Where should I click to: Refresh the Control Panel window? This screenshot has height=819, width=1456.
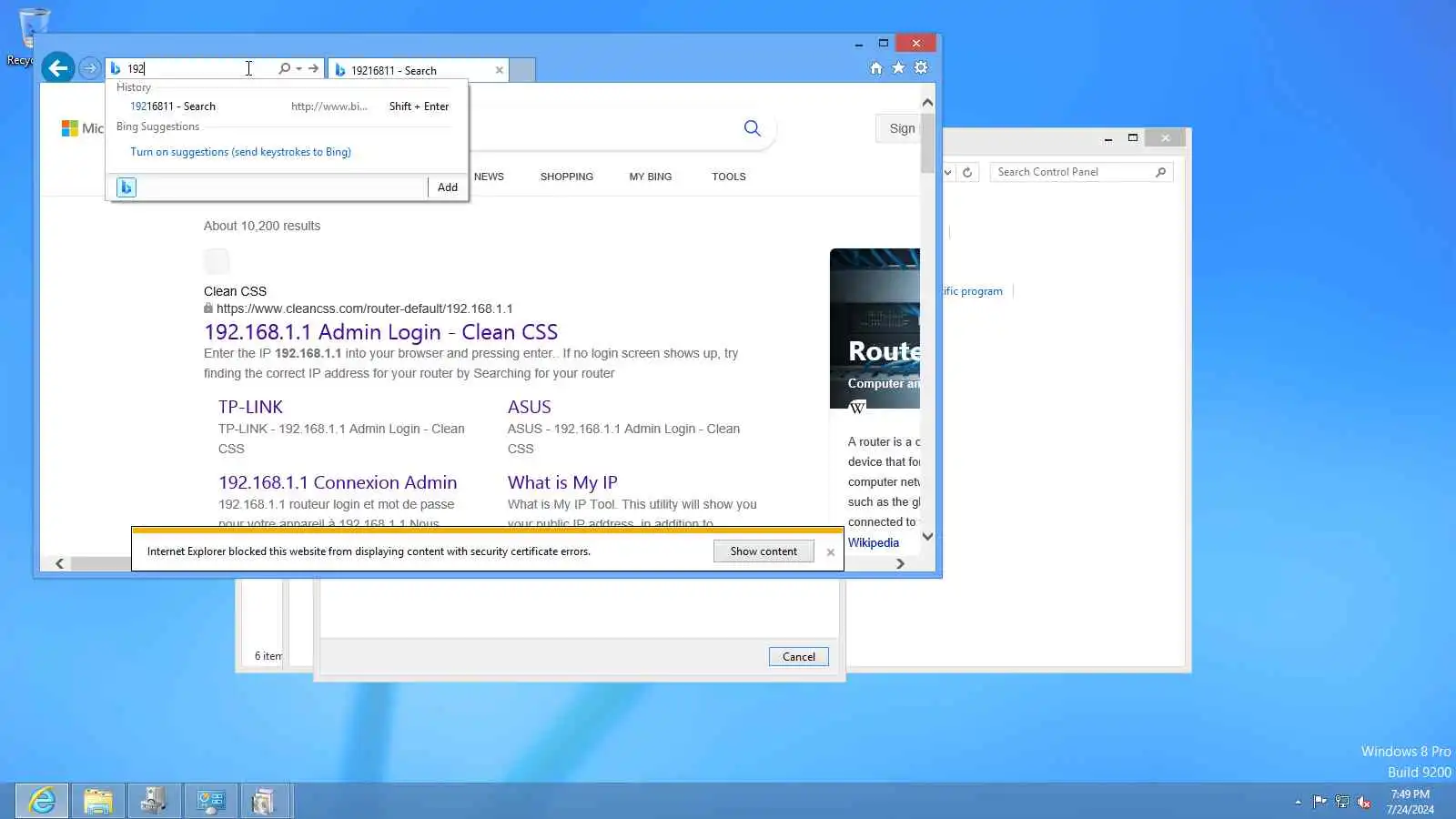click(967, 172)
